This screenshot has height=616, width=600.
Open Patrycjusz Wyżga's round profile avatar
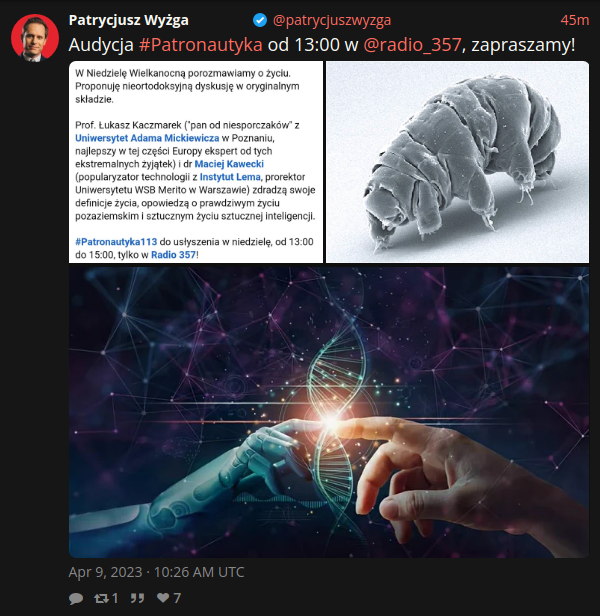35,38
